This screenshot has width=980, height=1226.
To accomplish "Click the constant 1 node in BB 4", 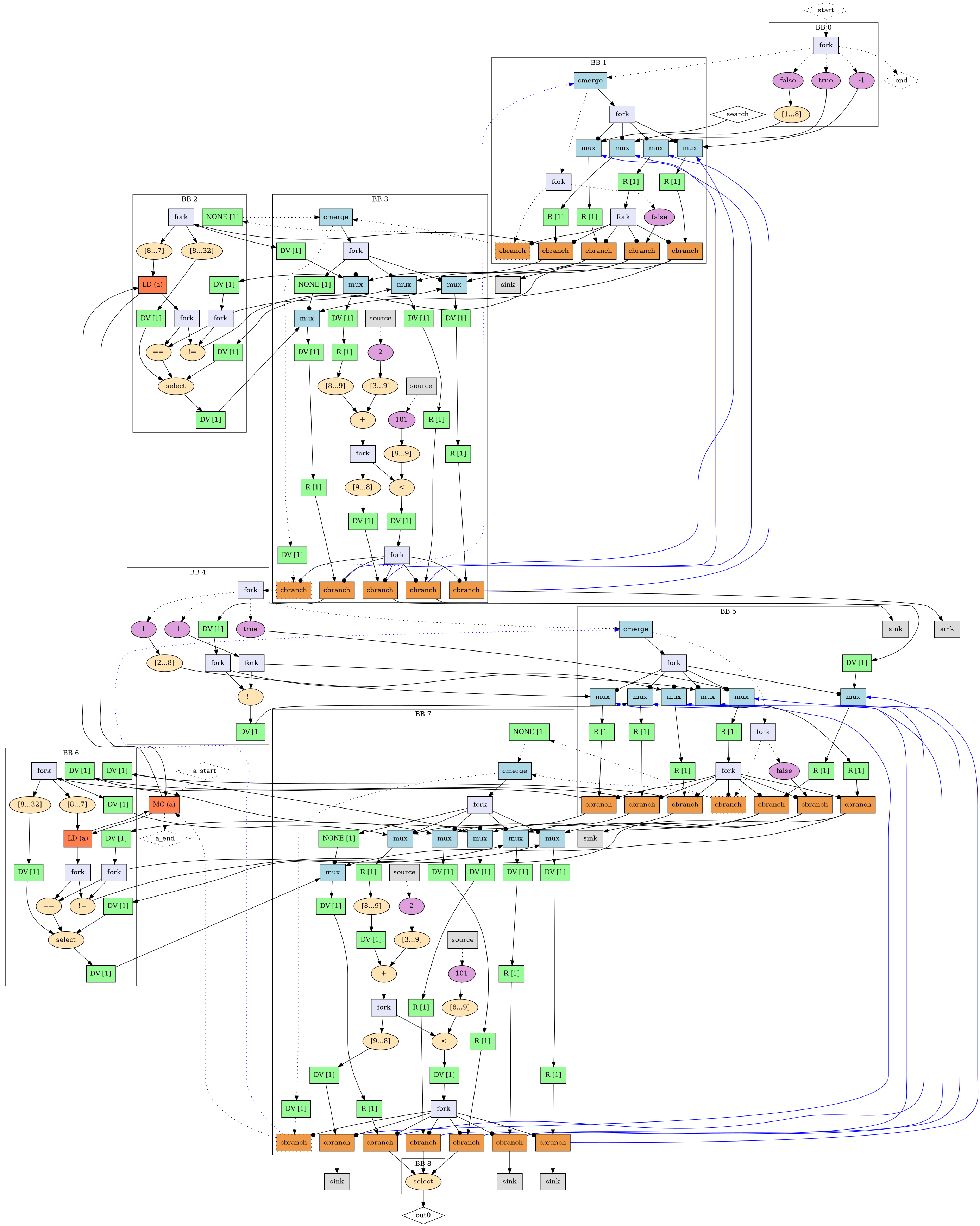I will [x=143, y=629].
